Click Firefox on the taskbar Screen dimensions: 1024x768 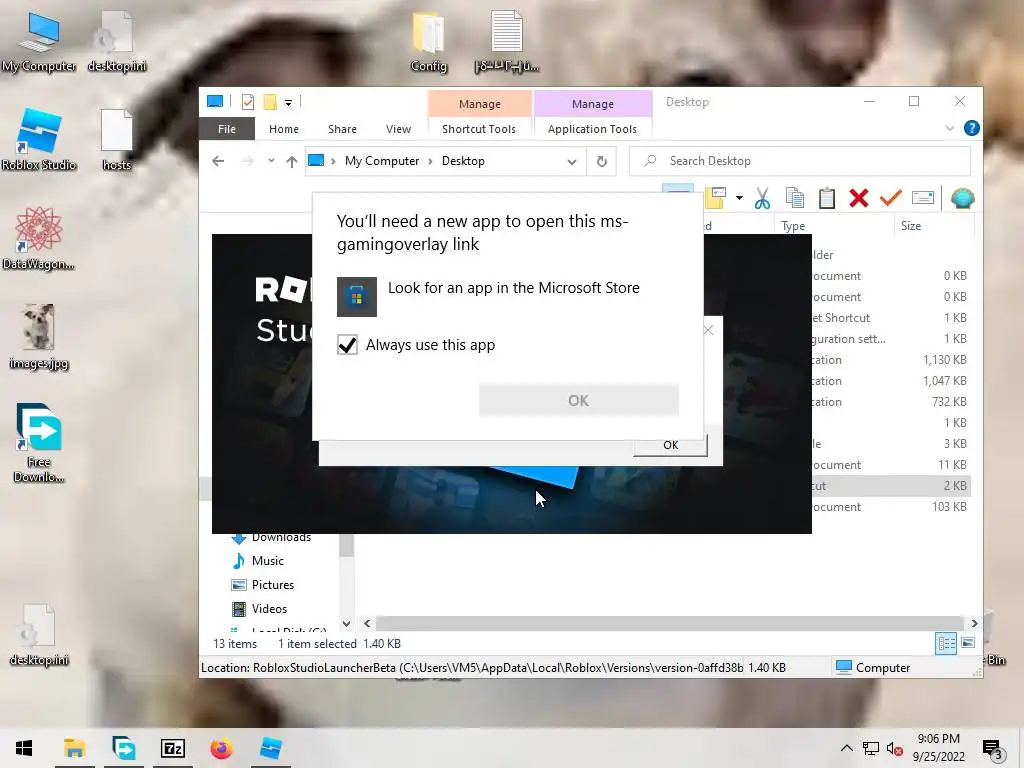(x=221, y=748)
